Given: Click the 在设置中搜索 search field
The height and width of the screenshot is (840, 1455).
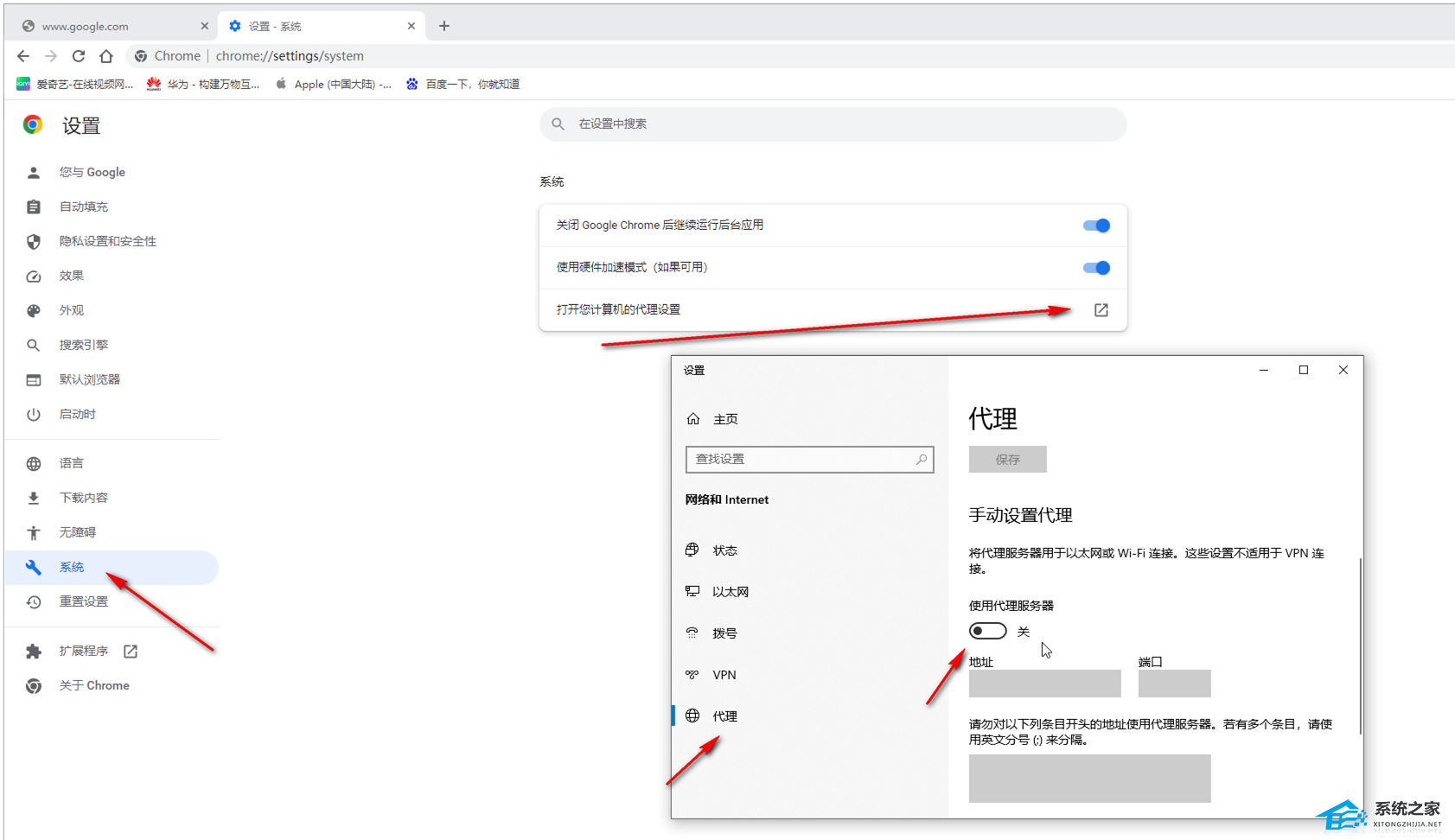Looking at the screenshot, I should pyautogui.click(x=833, y=124).
